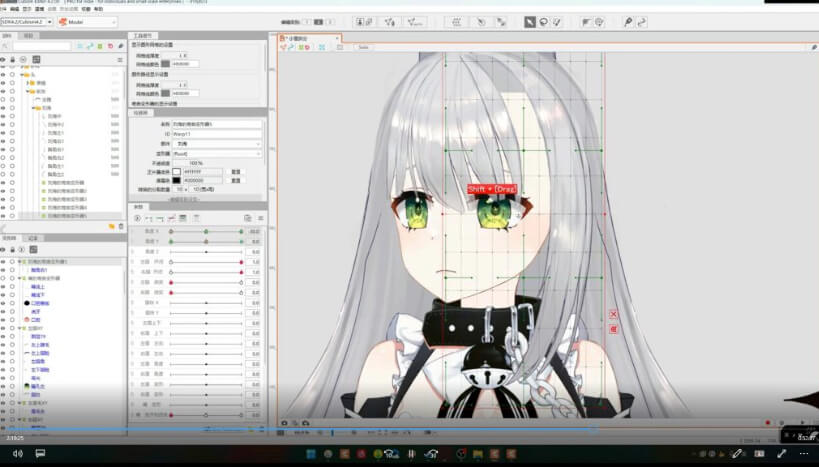Click the first round icon in parameter toolbar
The image size is (819, 467).
(x=137, y=218)
